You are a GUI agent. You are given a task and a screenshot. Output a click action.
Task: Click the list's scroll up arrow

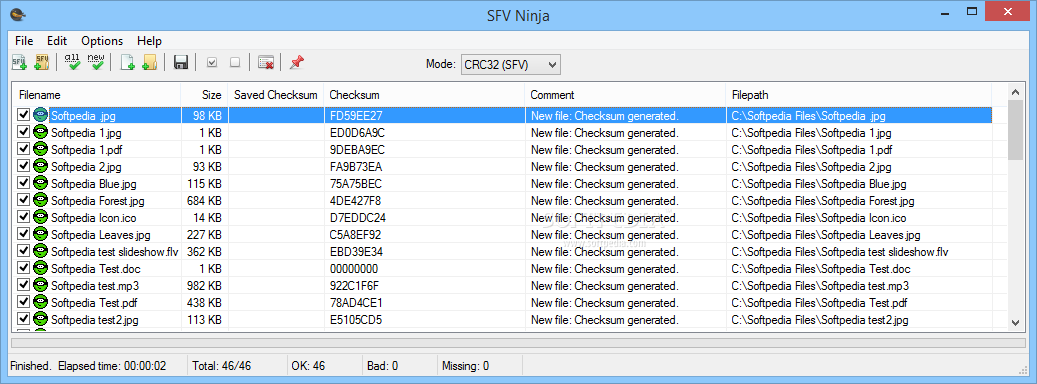click(x=1016, y=92)
